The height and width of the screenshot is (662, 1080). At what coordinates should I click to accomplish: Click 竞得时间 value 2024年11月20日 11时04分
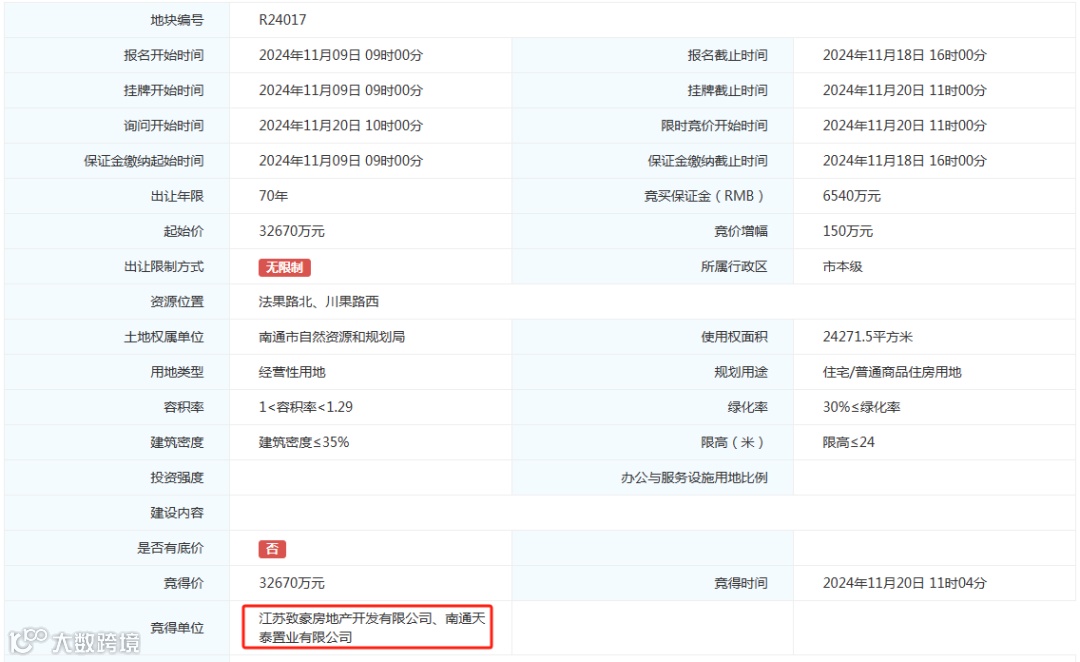point(904,583)
